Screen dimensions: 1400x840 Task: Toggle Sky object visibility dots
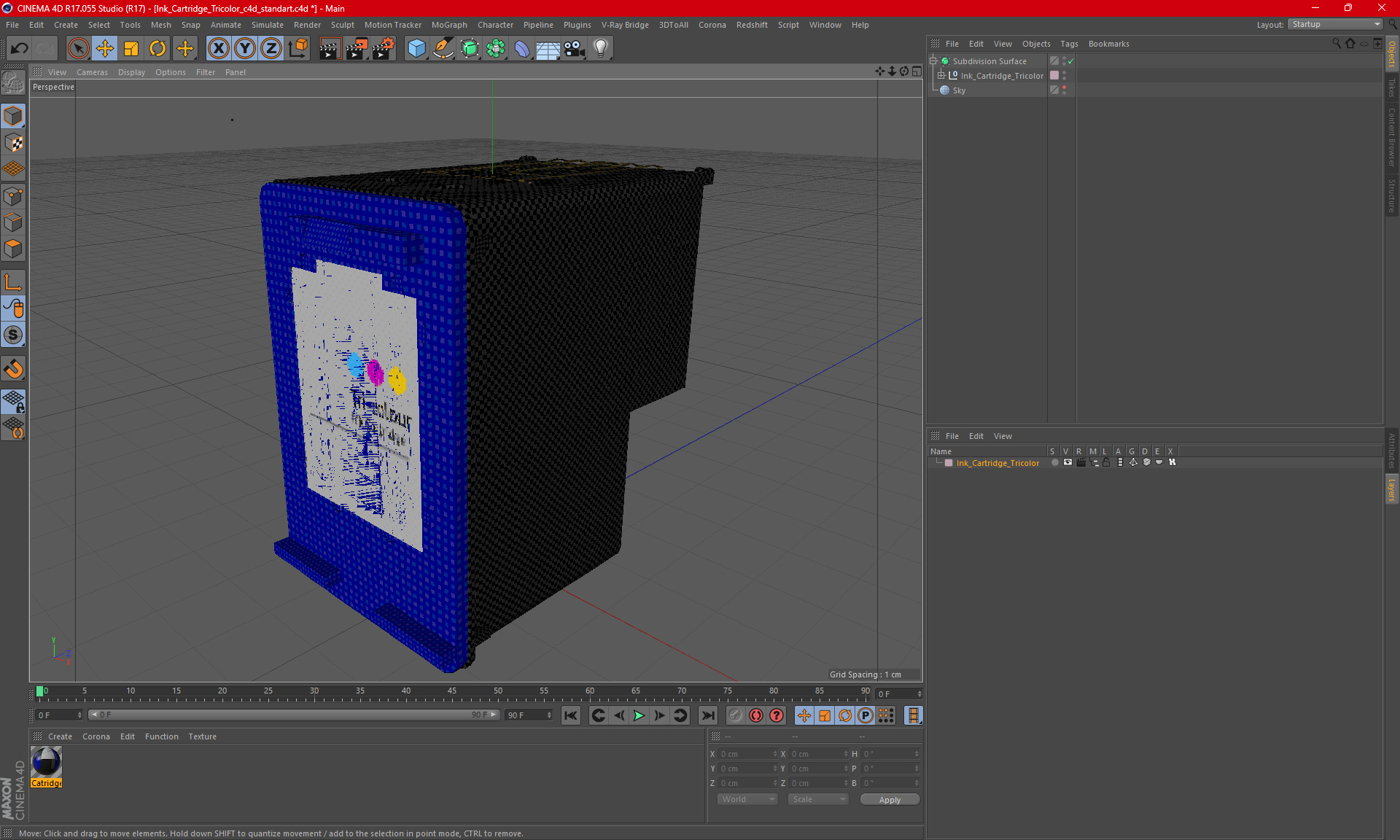[x=1064, y=90]
